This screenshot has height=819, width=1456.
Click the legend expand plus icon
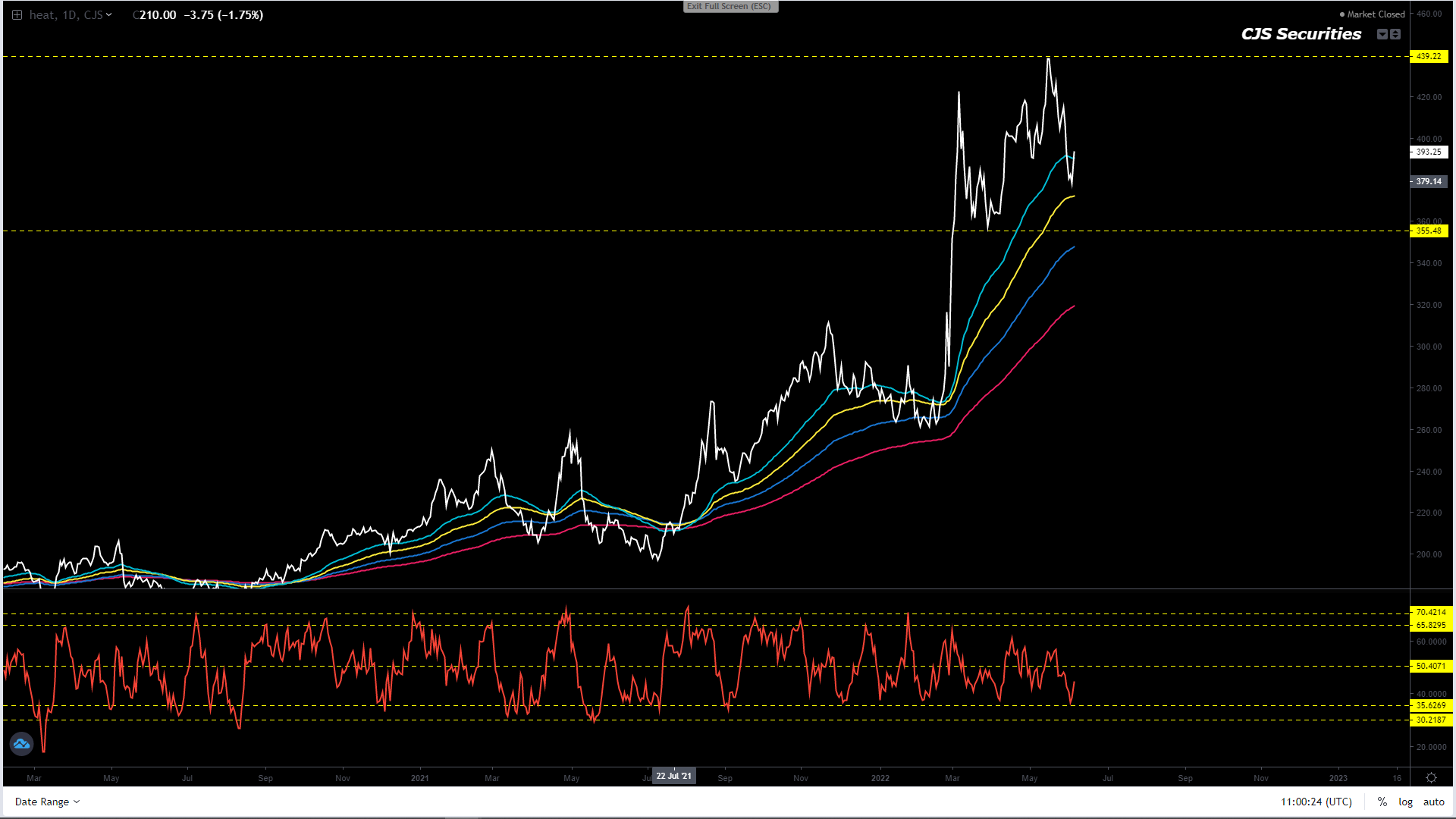[17, 15]
